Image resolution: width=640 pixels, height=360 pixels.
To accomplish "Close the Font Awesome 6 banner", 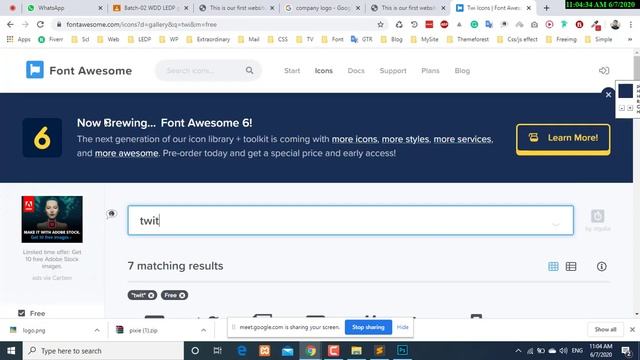I will (608, 95).
